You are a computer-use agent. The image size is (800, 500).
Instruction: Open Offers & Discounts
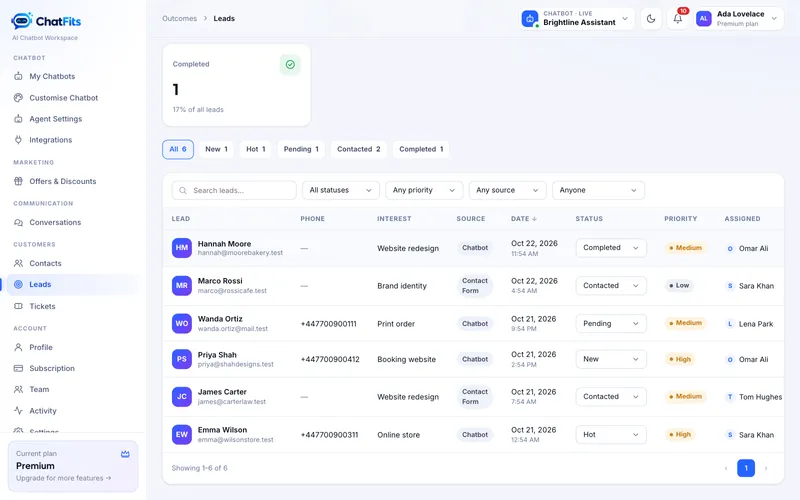pyautogui.click(x=62, y=181)
